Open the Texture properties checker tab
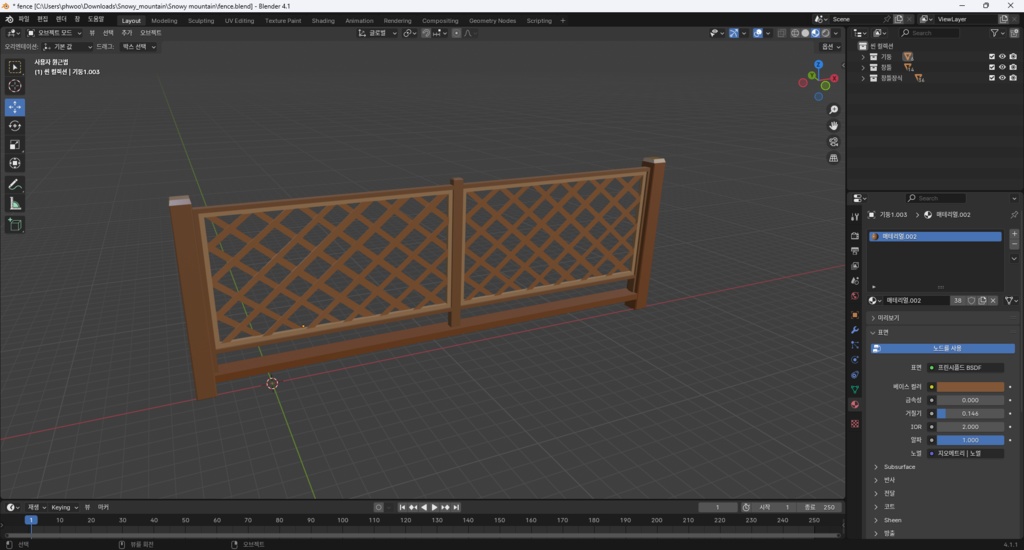Screen dimensions: 1024x550 pos(855,424)
